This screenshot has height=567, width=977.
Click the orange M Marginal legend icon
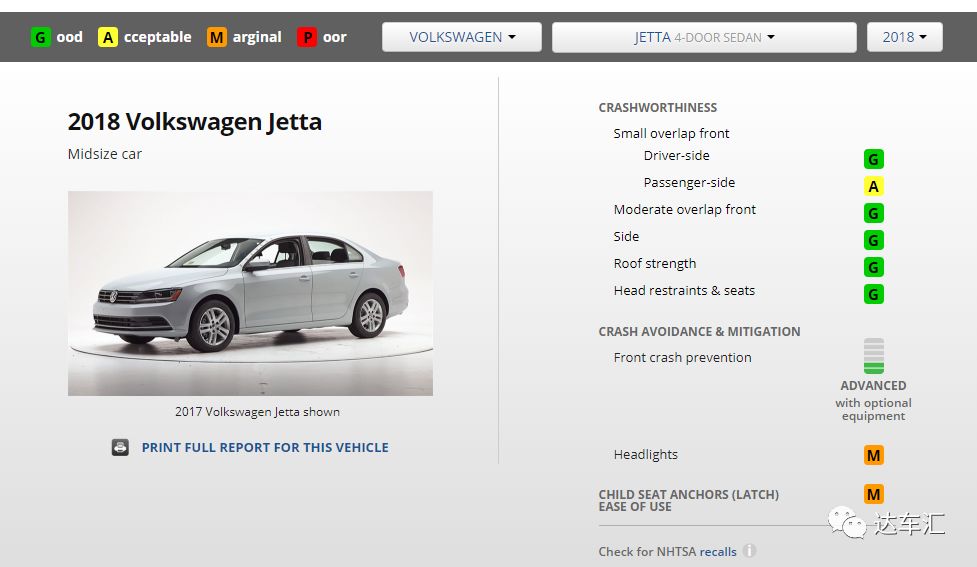click(217, 37)
